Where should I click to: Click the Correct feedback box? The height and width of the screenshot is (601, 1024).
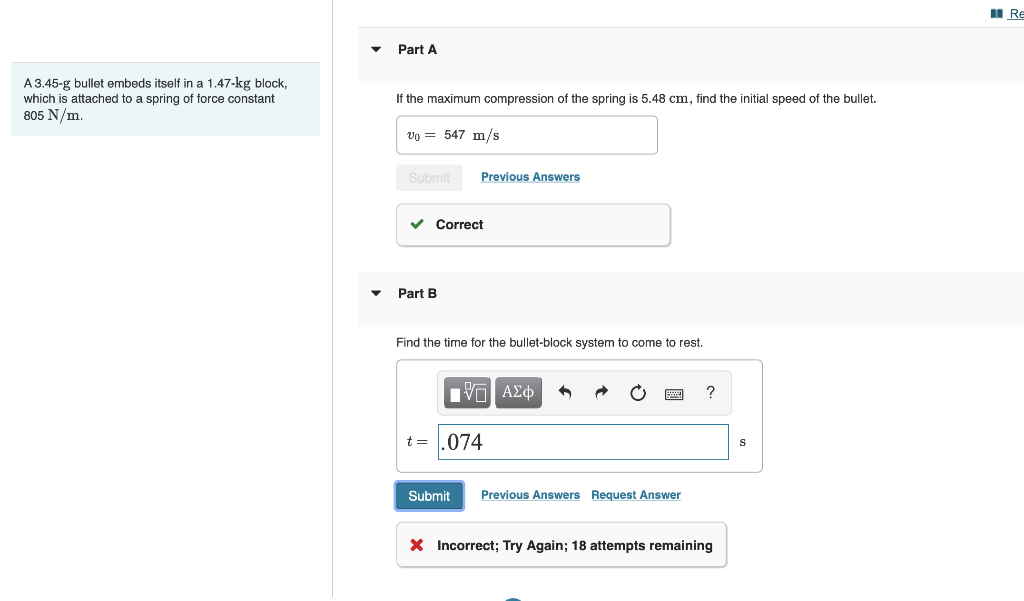pos(533,225)
